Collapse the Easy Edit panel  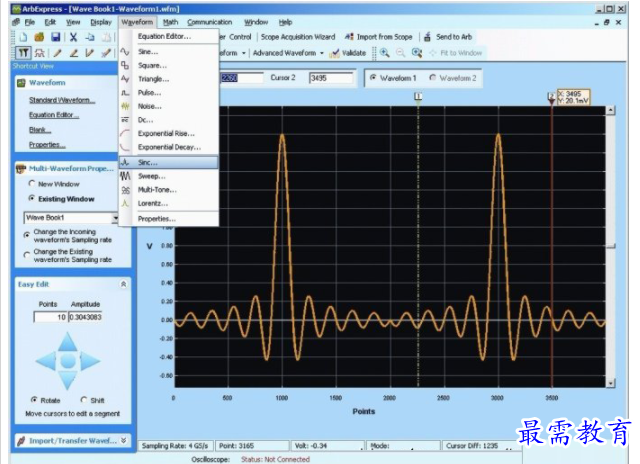pyautogui.click(x=123, y=284)
